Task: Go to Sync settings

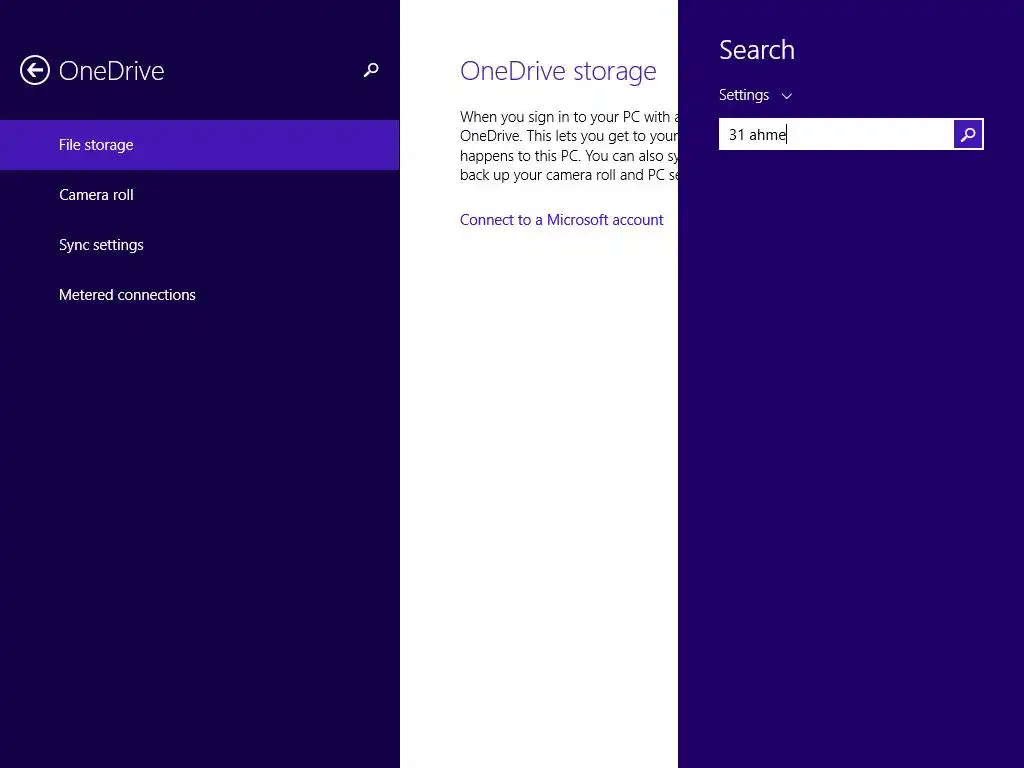Action: click(101, 245)
